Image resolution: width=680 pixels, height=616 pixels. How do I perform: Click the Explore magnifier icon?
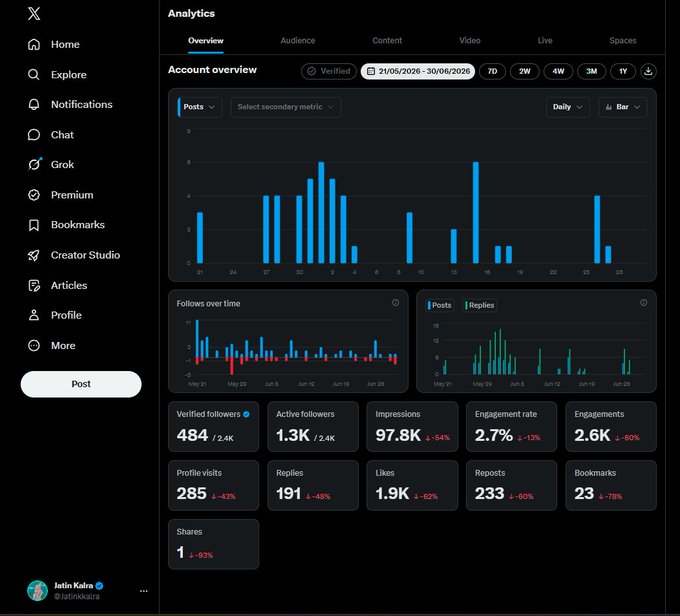click(x=34, y=75)
